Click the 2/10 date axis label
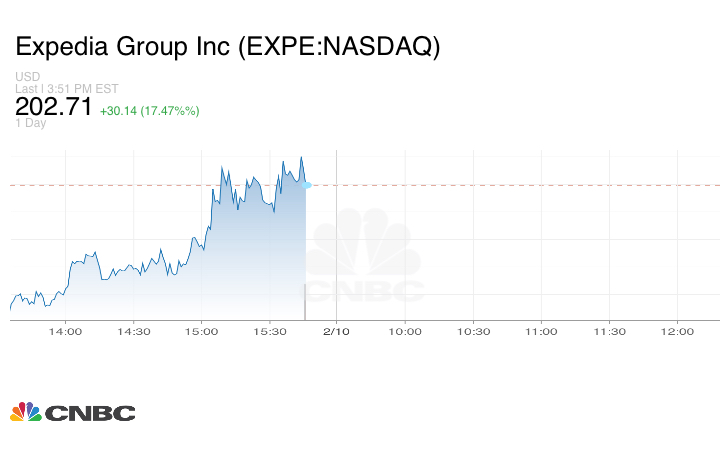Viewport: 720px width, 450px height. [336, 331]
